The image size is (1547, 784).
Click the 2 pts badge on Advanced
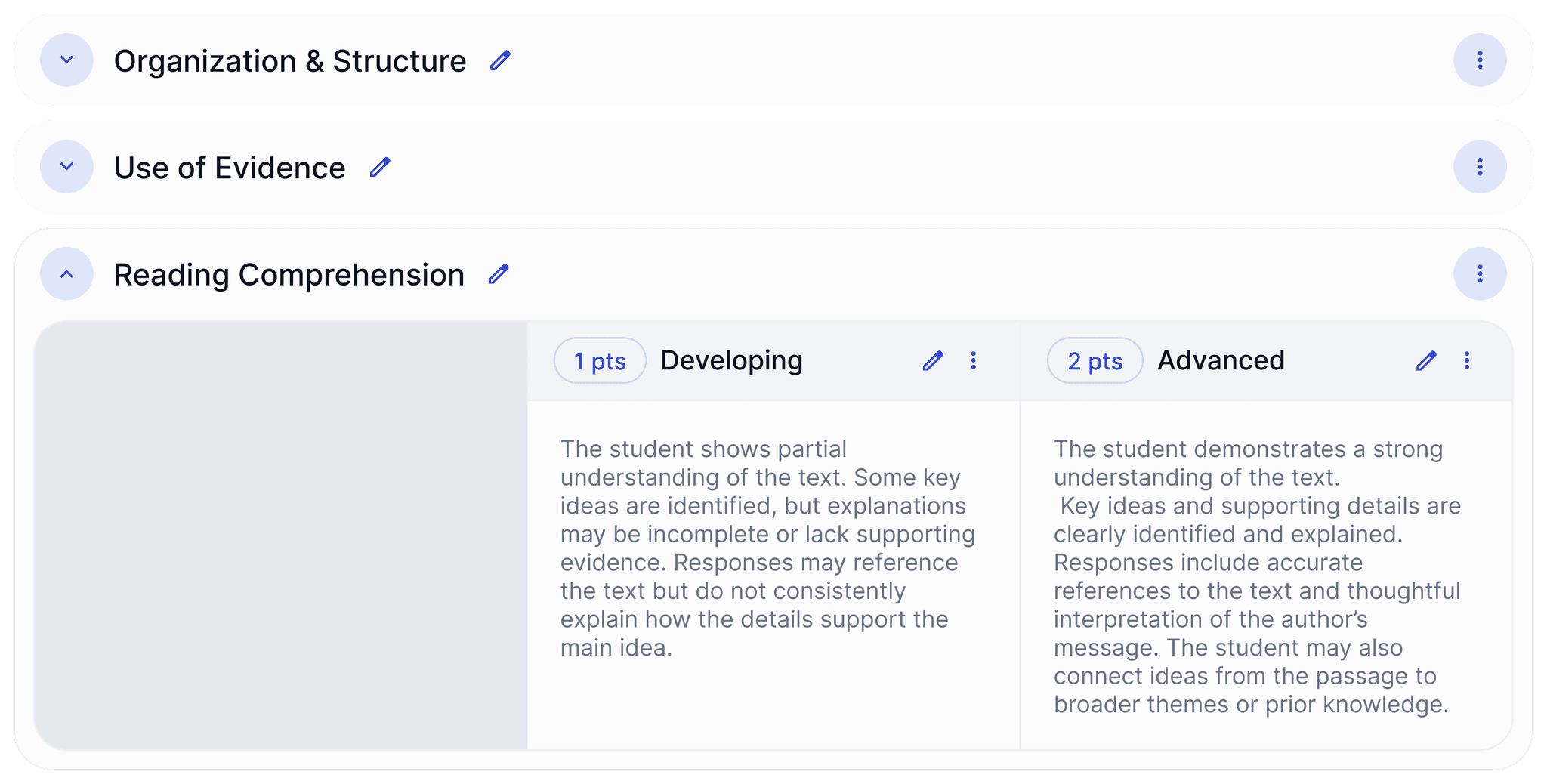click(x=1094, y=360)
